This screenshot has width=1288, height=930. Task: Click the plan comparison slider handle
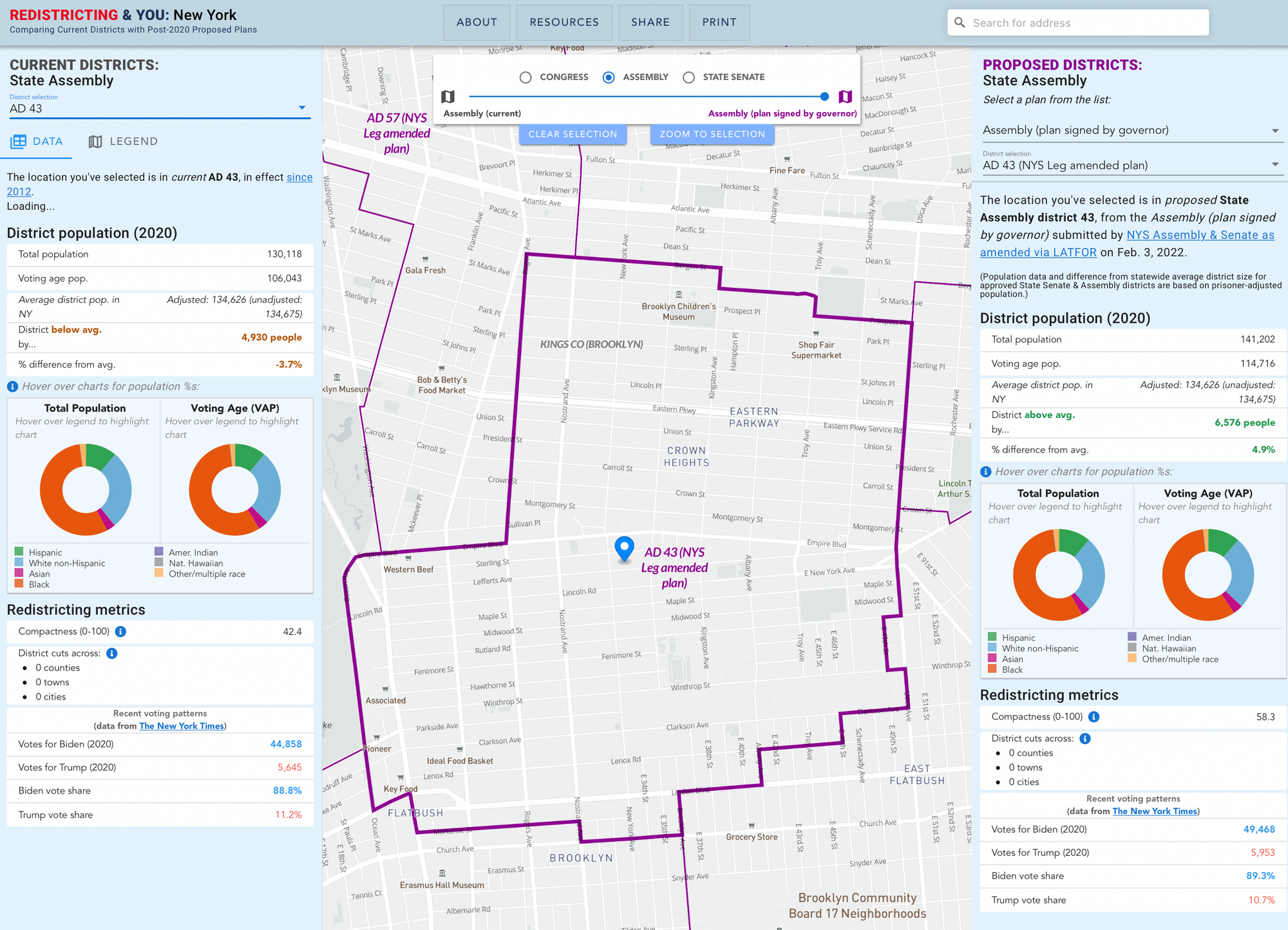pyautogui.click(x=824, y=97)
